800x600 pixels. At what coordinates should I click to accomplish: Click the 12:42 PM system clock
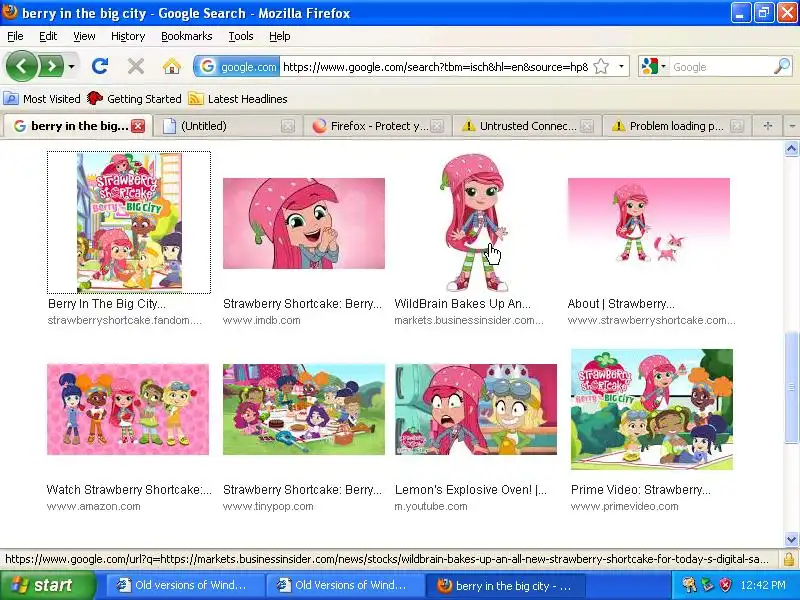tap(763, 585)
